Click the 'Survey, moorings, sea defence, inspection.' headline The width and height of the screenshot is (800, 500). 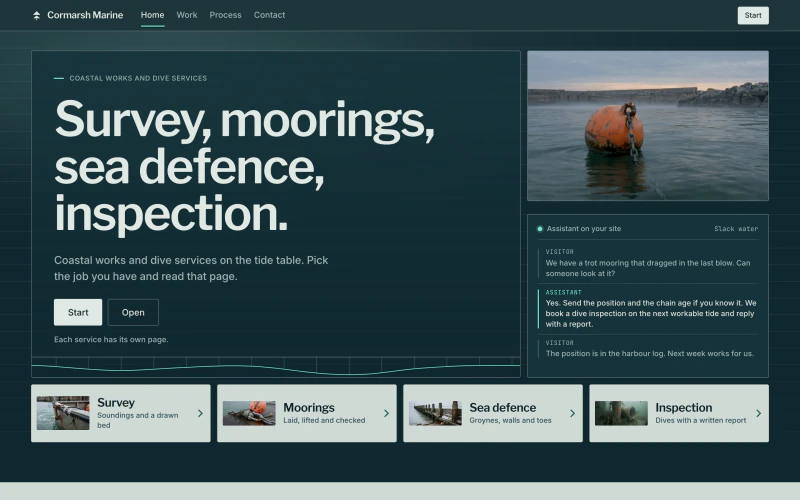(x=244, y=166)
